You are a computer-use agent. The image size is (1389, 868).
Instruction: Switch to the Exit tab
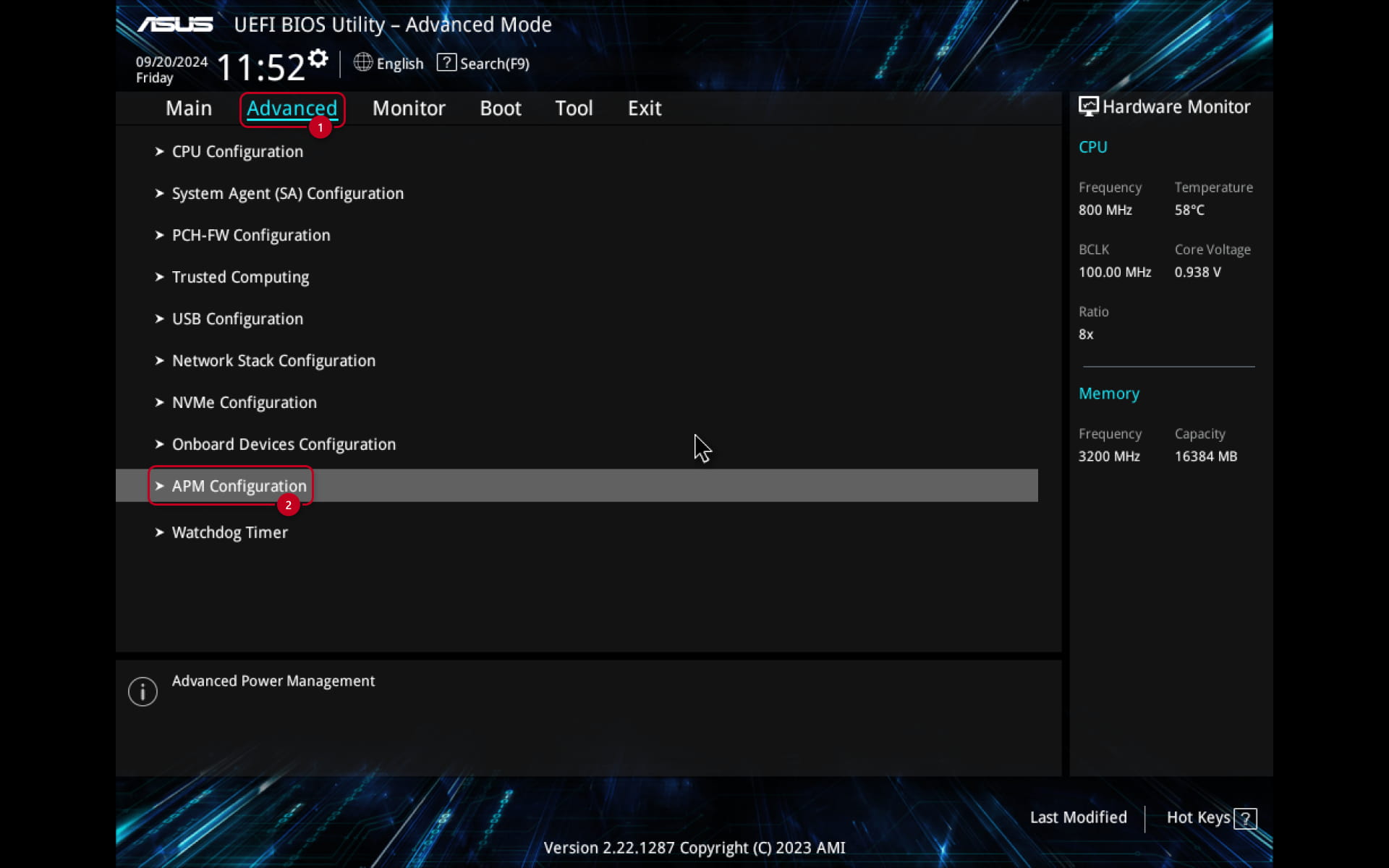[645, 109]
